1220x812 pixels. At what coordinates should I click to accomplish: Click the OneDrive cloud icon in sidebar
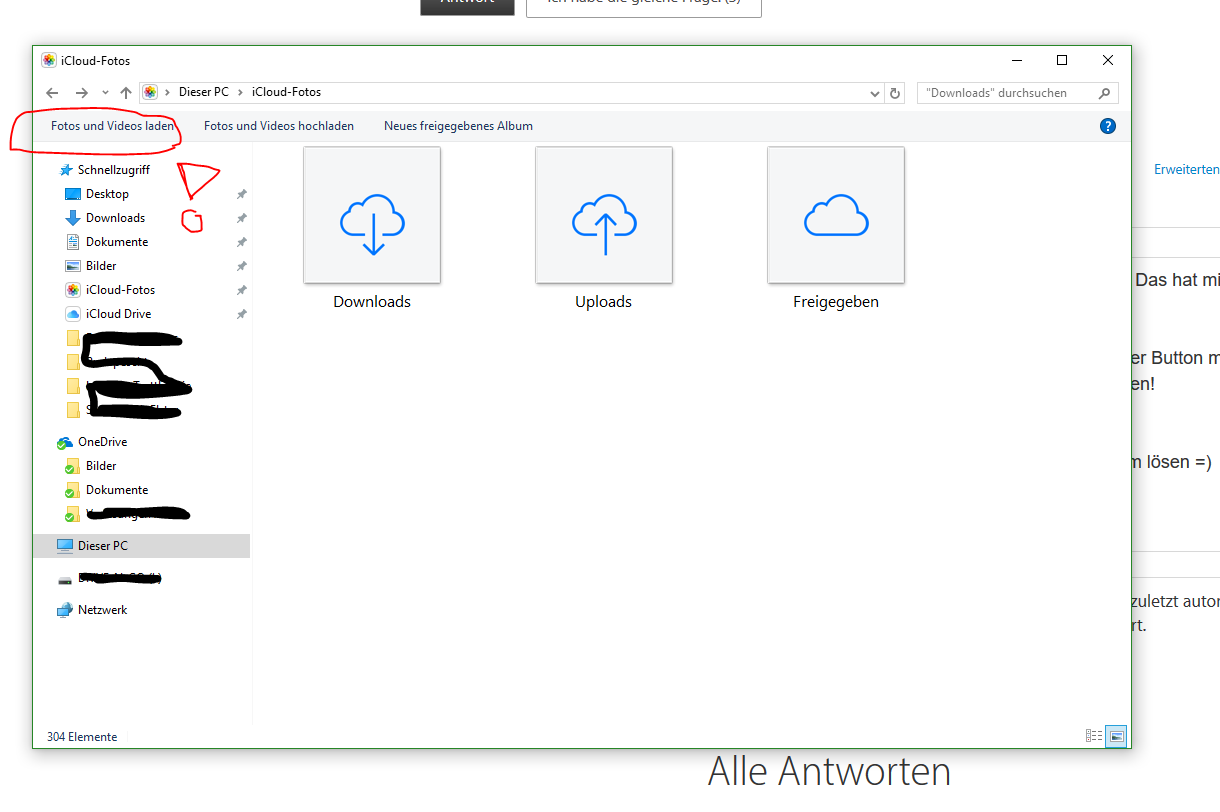(x=64, y=442)
